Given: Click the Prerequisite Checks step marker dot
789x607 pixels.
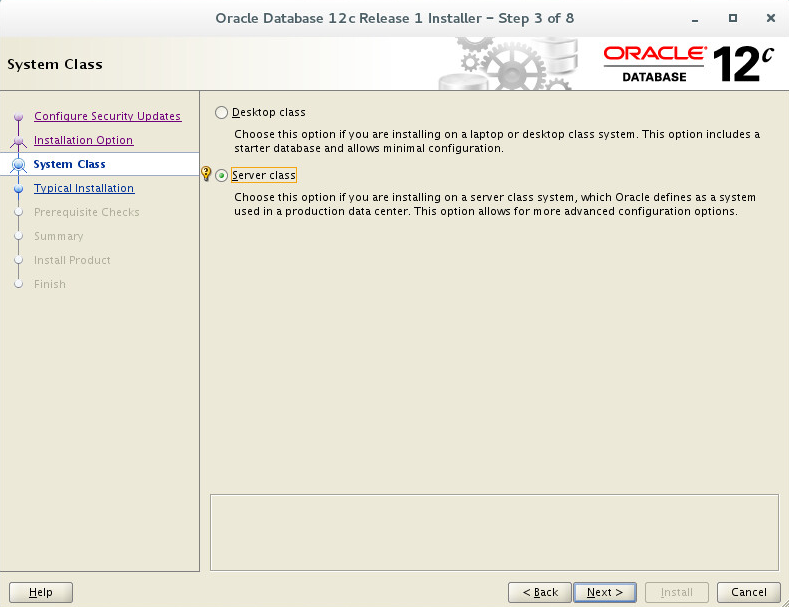Looking at the screenshot, I should coord(19,212).
